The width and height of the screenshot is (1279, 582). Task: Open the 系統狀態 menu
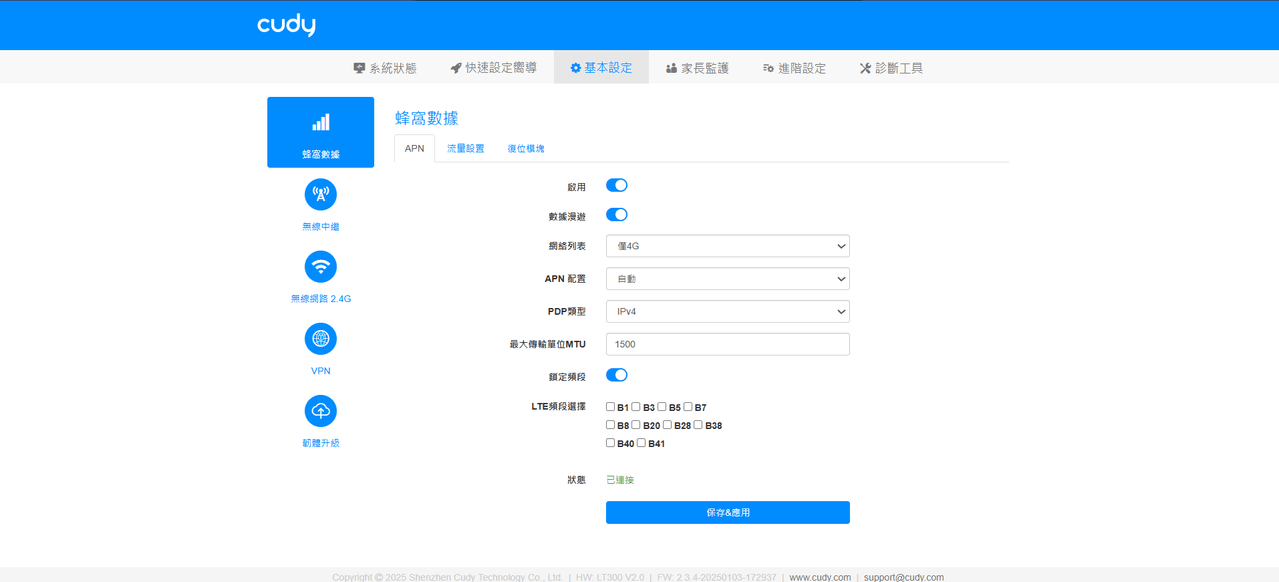[385, 68]
